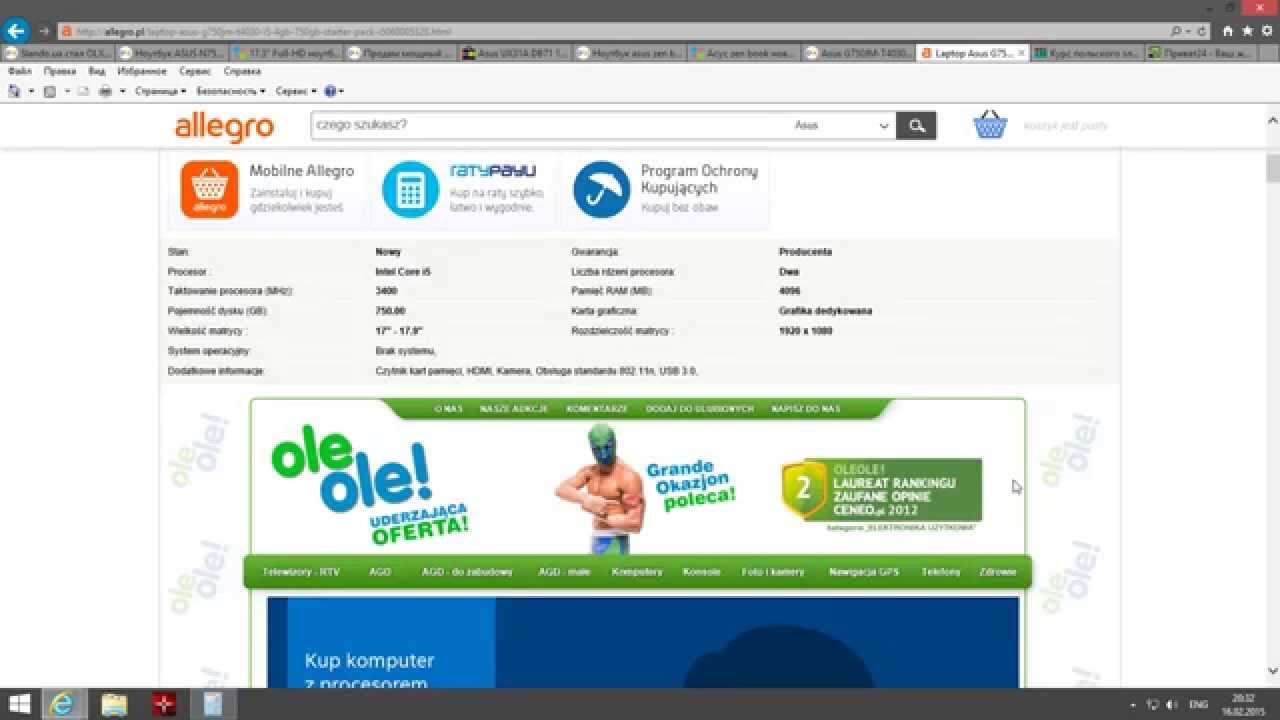Switch to the Asus UX31A DB71 tab
The height and width of the screenshot is (720, 1280).
(x=517, y=53)
